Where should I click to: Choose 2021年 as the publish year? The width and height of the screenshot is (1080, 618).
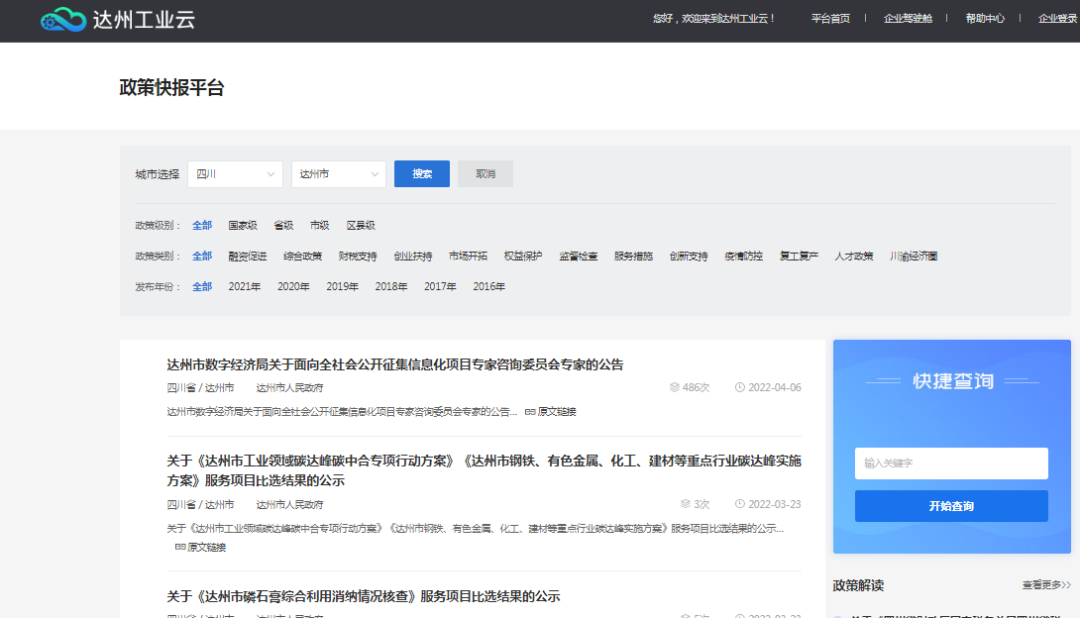coord(244,287)
